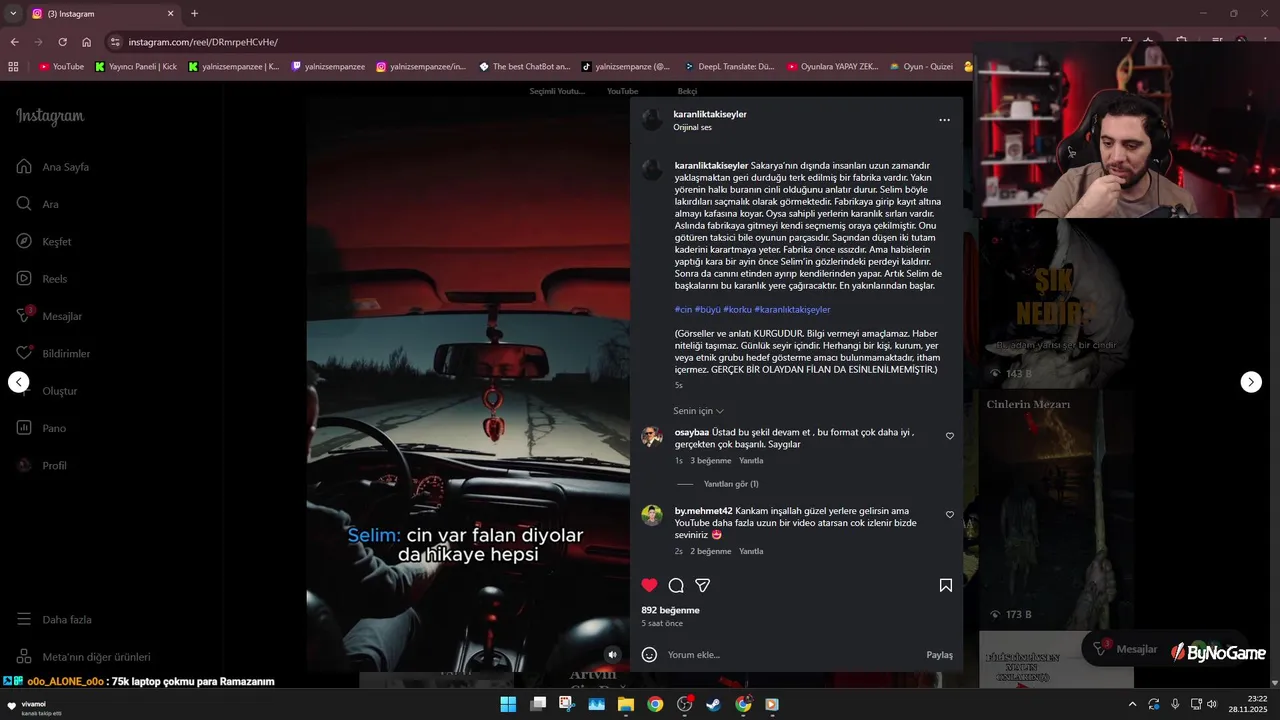View osaybaa's 3 beğenme likes

(x=711, y=461)
